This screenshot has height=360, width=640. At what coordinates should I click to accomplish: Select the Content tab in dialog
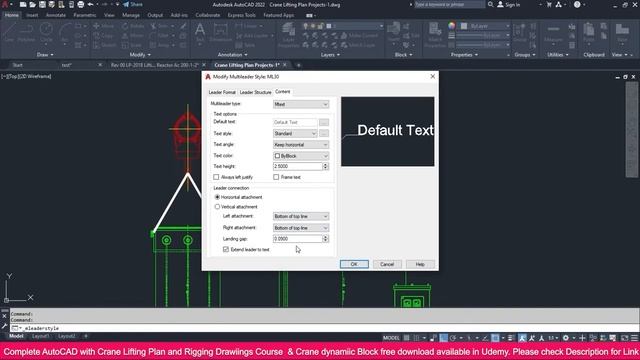(x=282, y=92)
